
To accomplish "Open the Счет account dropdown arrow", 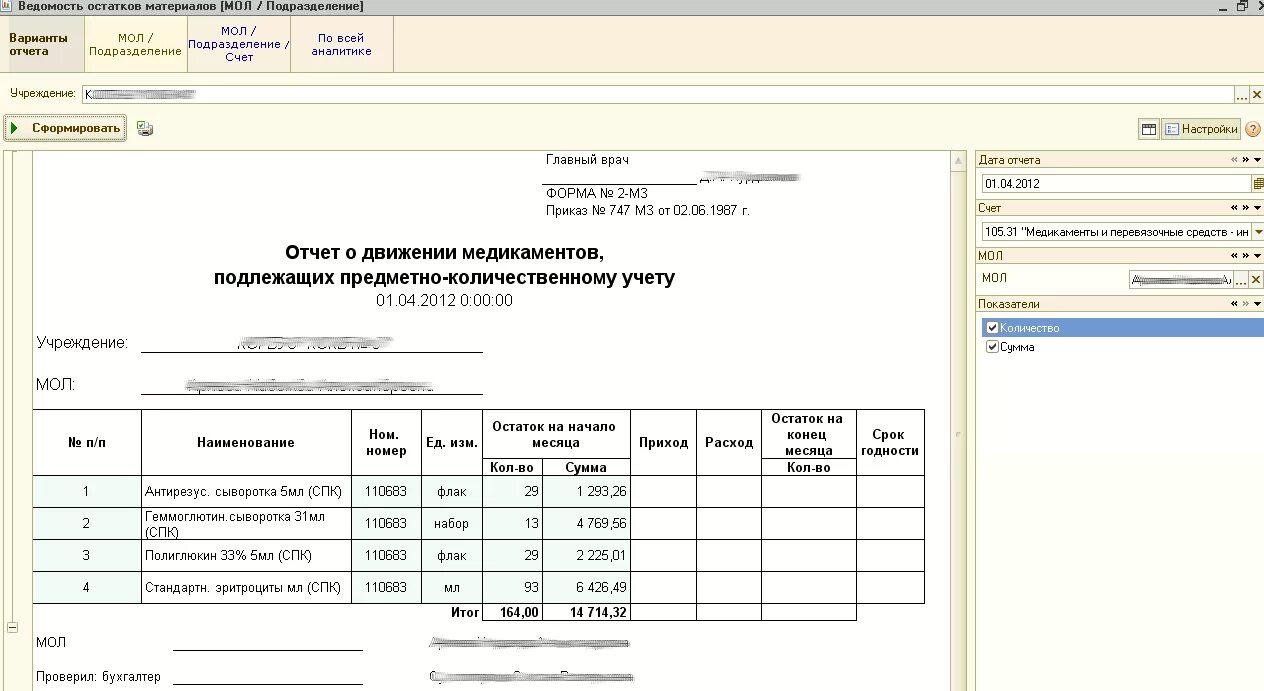I will coord(1257,232).
